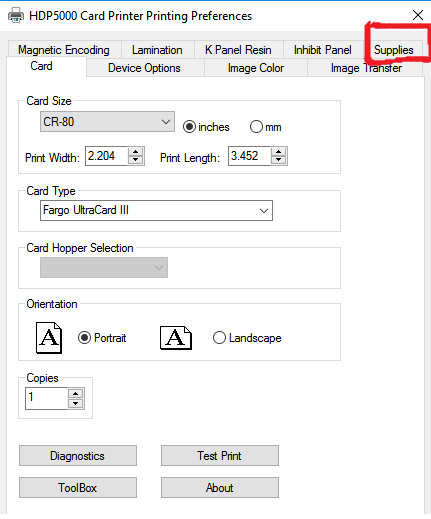Click the Diagnostics button

click(78, 456)
